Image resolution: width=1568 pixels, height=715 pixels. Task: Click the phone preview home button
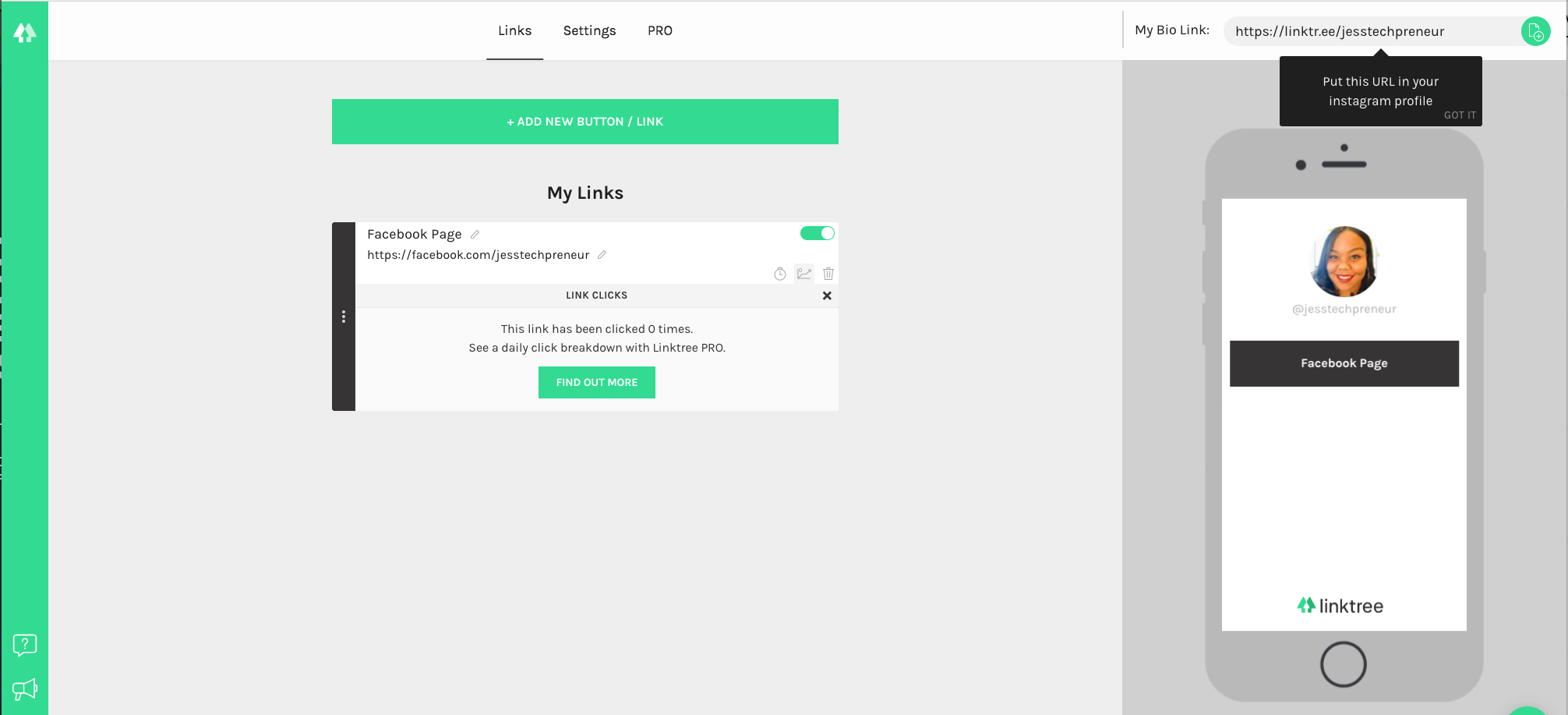click(x=1344, y=664)
